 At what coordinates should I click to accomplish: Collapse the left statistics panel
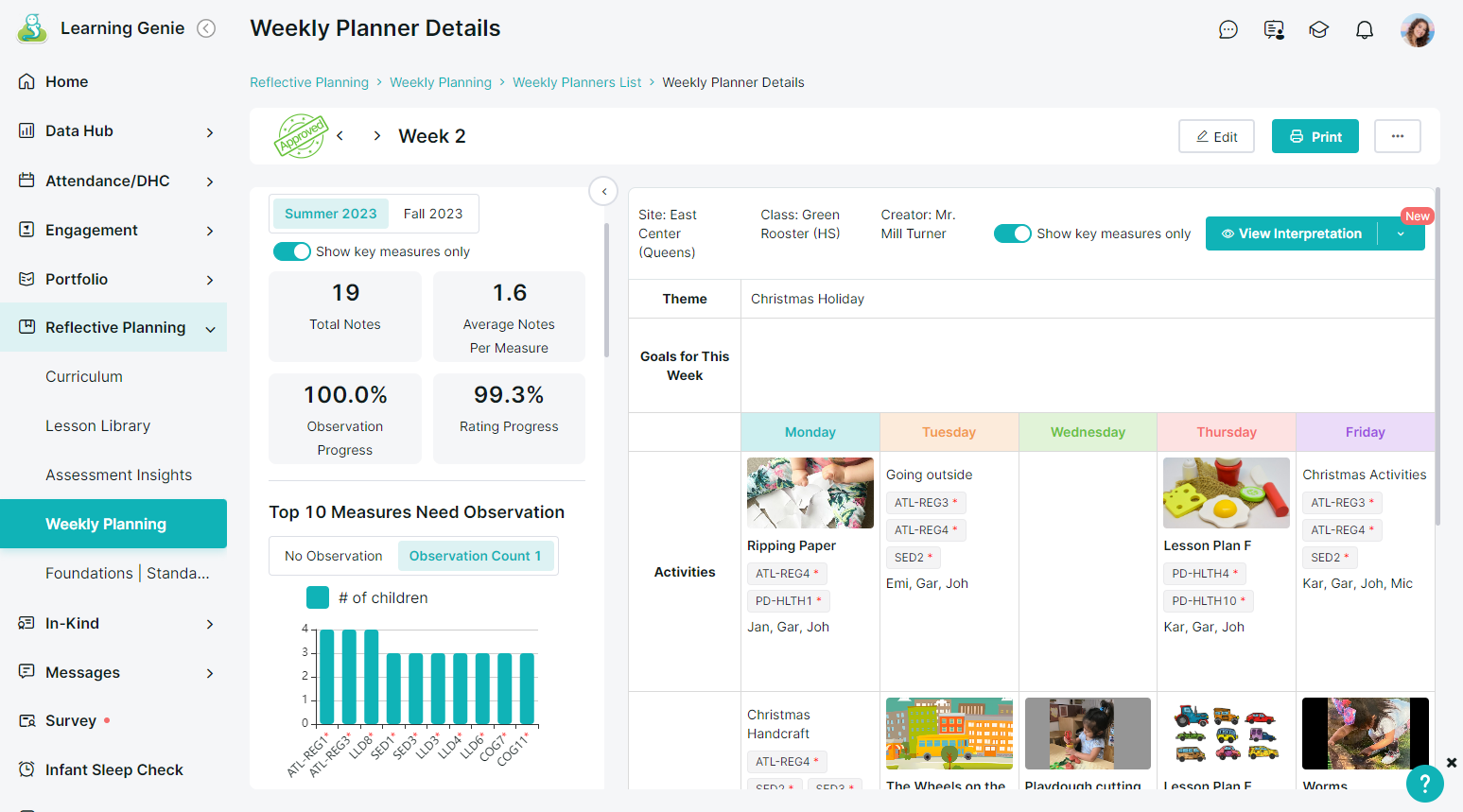pyautogui.click(x=603, y=191)
